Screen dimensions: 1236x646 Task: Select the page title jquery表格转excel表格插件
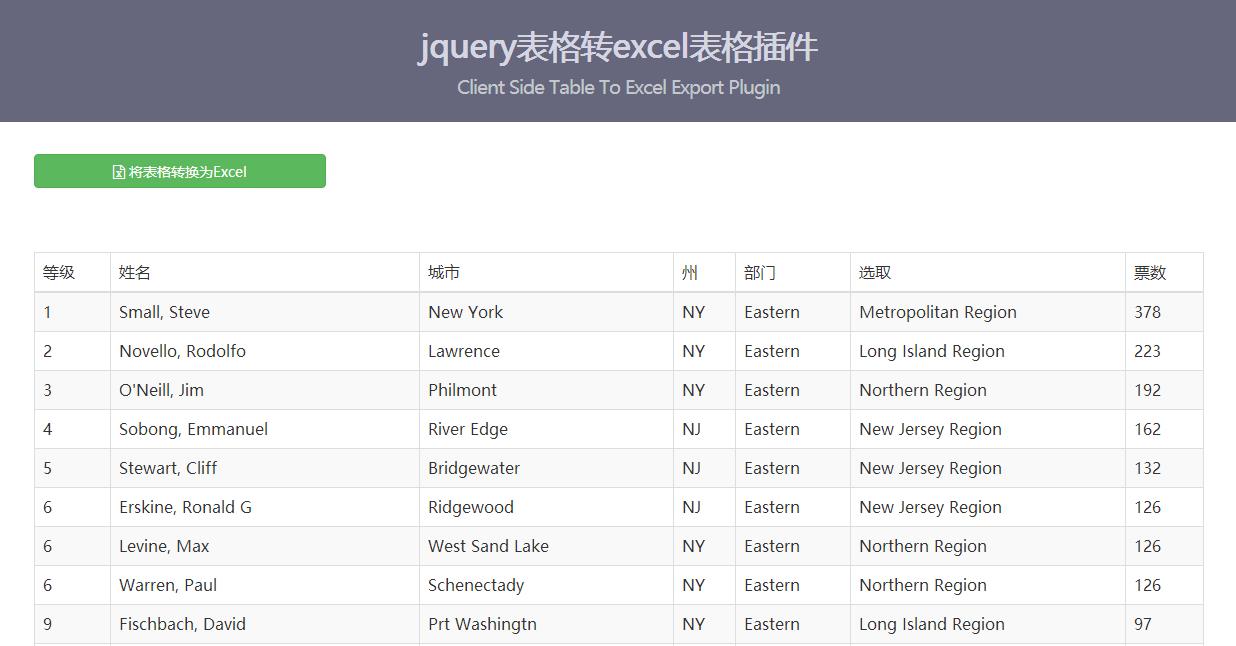tap(618, 47)
